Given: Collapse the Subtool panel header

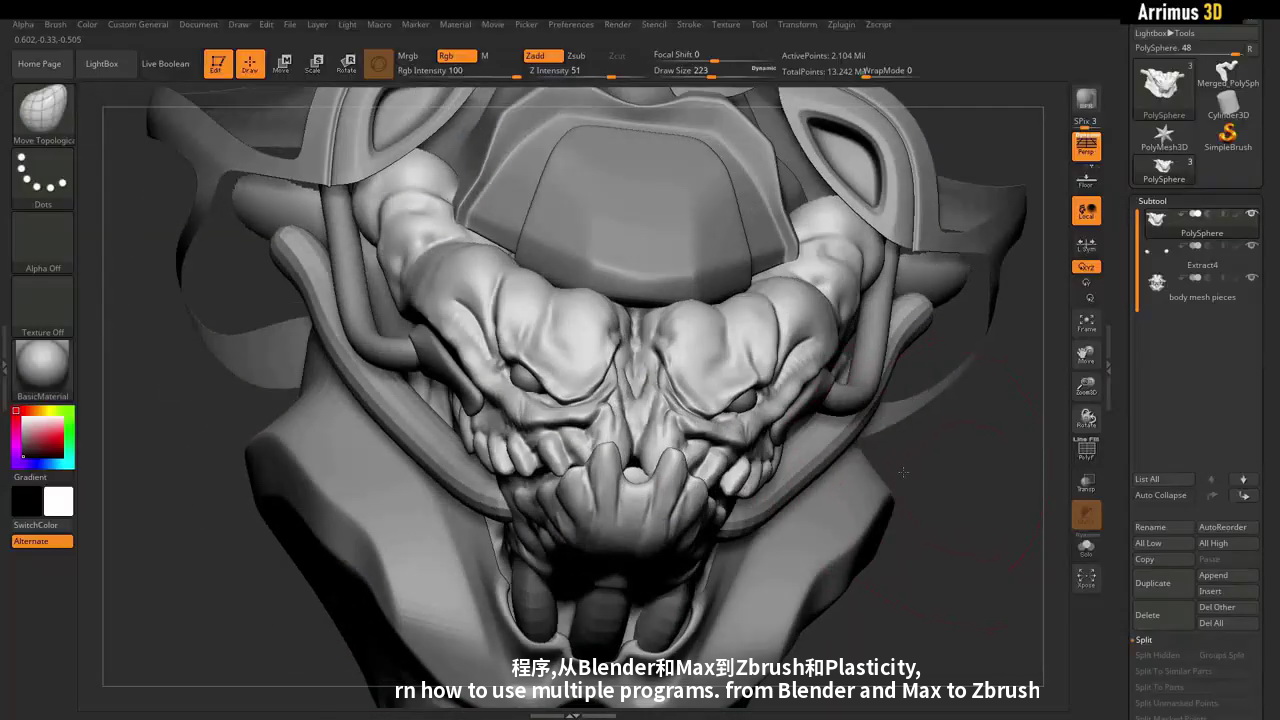Looking at the screenshot, I should point(1152,201).
